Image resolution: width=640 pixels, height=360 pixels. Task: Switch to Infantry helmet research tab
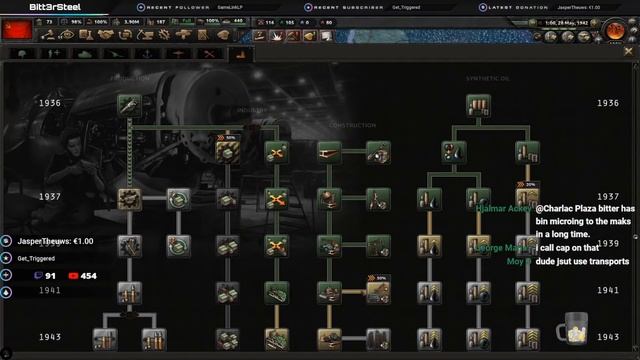tap(22, 54)
